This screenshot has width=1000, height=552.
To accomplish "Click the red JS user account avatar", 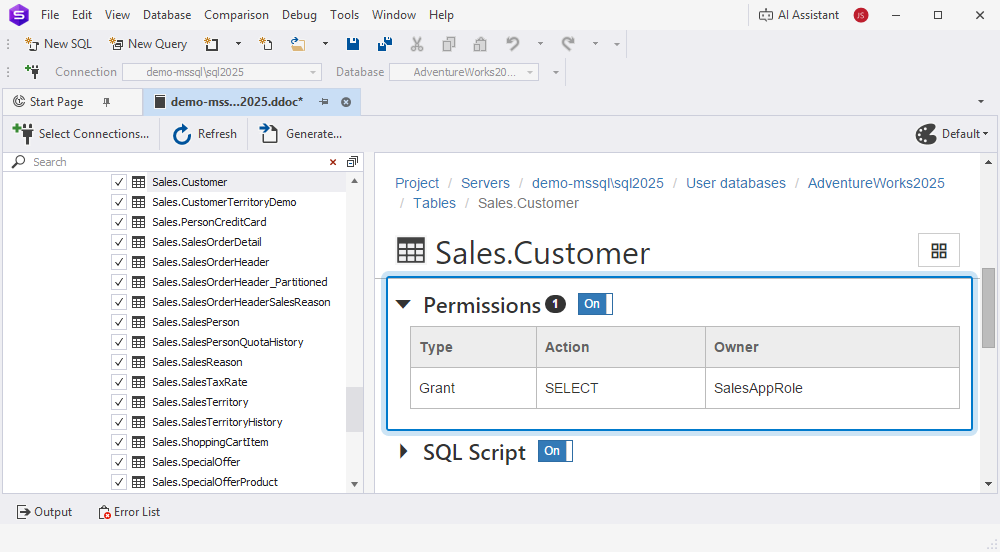I will 861,15.
